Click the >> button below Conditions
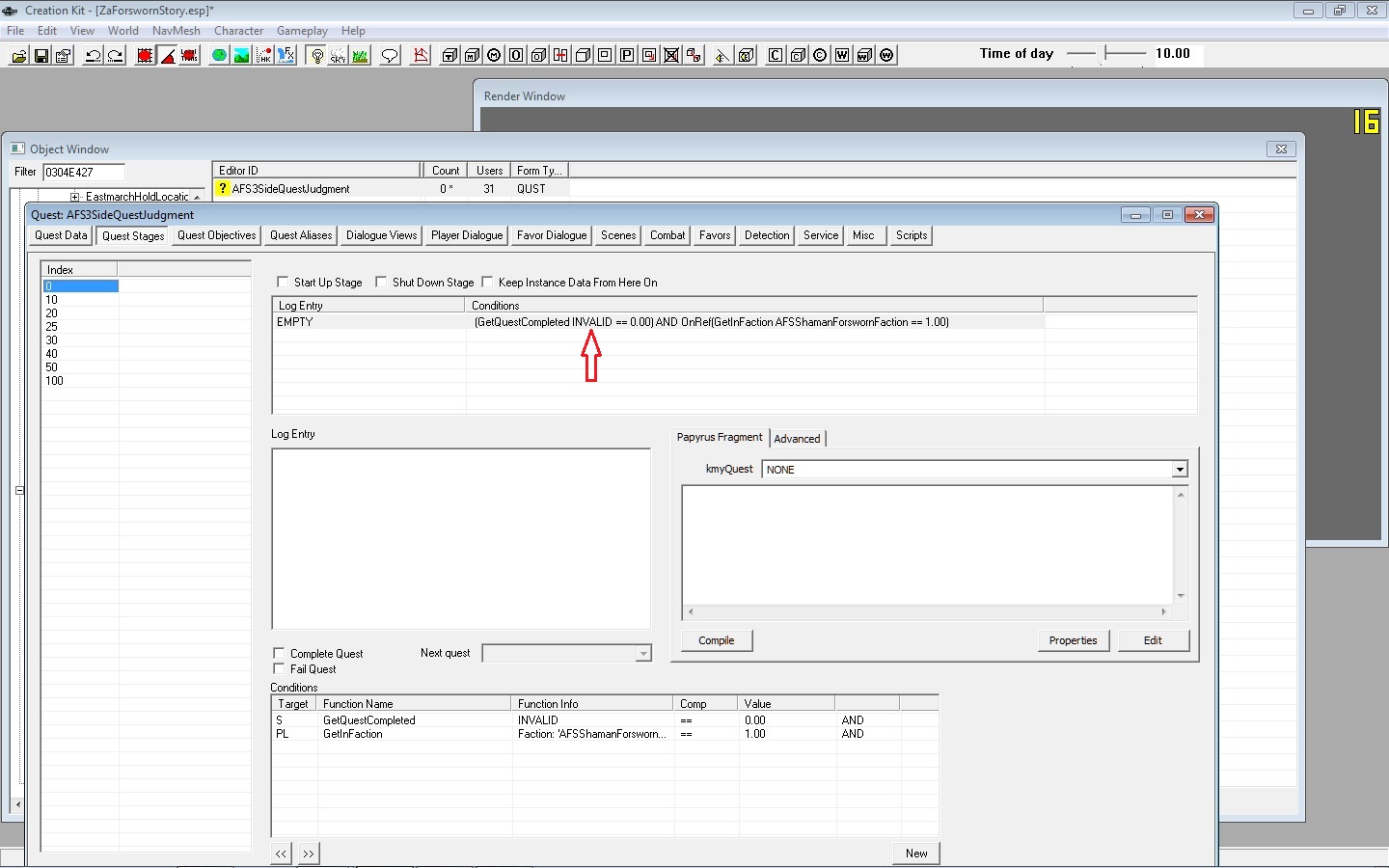Image resolution: width=1389 pixels, height=868 pixels. (309, 854)
